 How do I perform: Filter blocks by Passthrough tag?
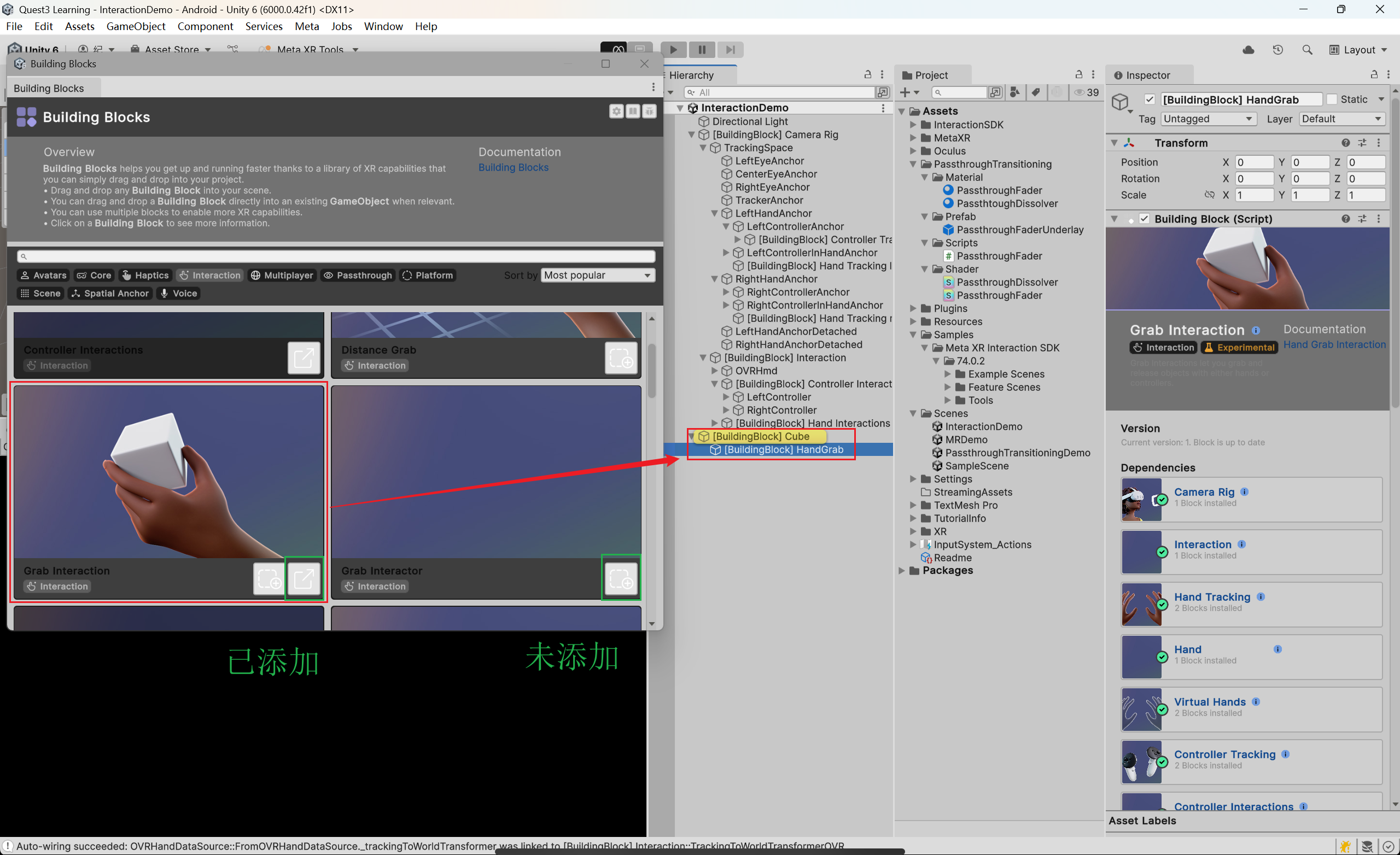pos(358,276)
